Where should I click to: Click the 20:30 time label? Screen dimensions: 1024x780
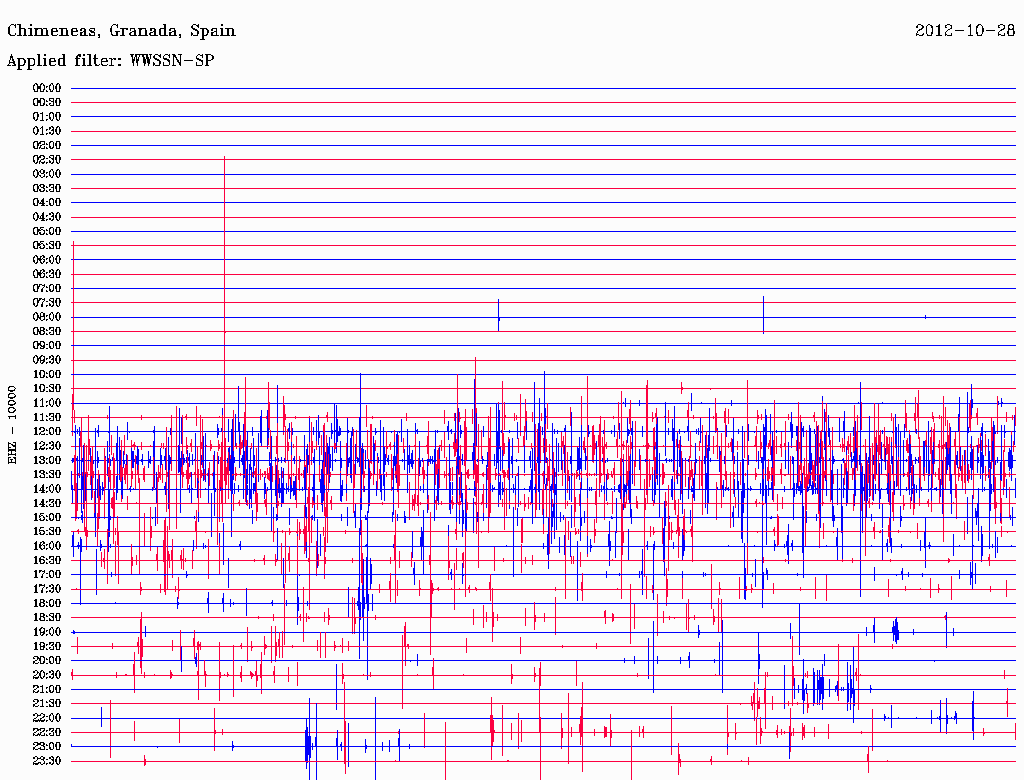(x=47, y=675)
